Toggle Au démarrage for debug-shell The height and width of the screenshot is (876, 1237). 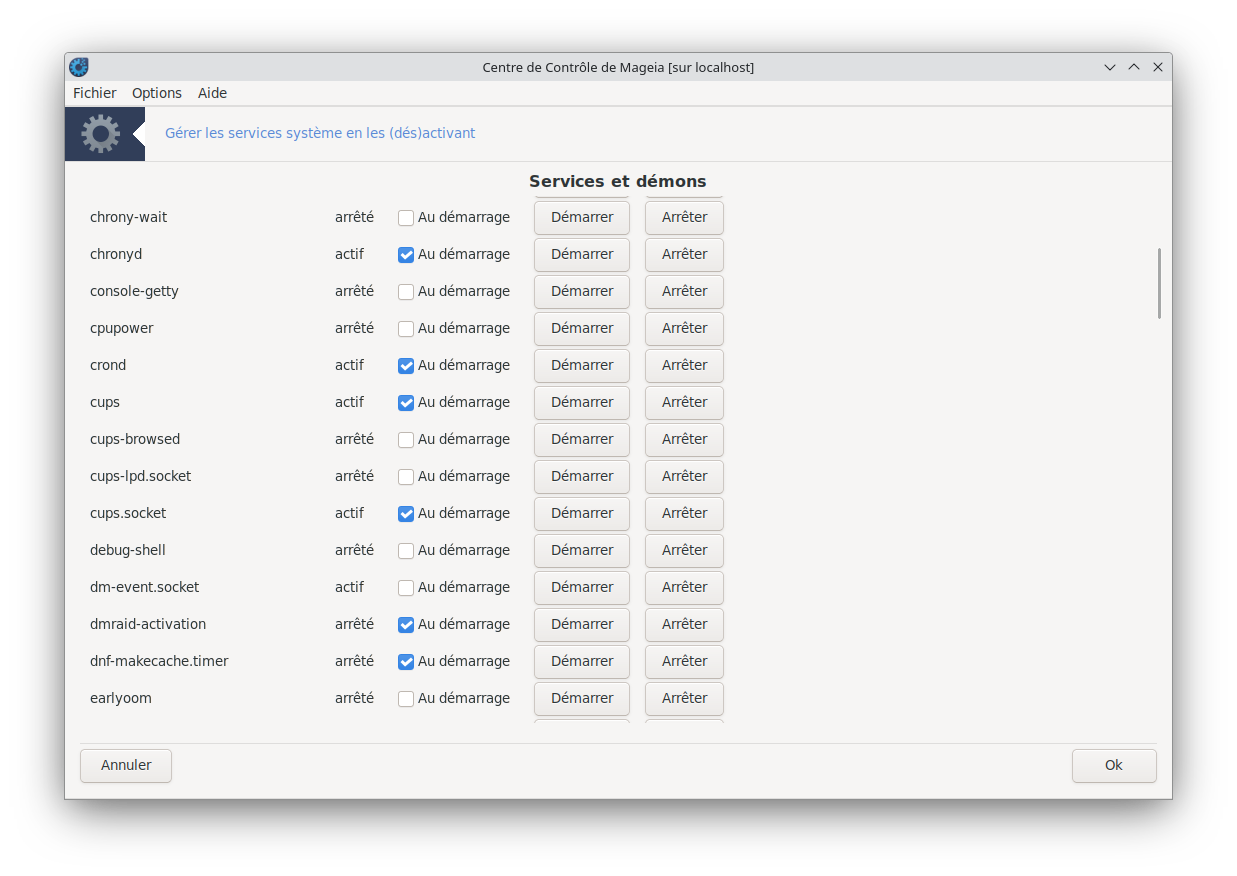coord(406,551)
